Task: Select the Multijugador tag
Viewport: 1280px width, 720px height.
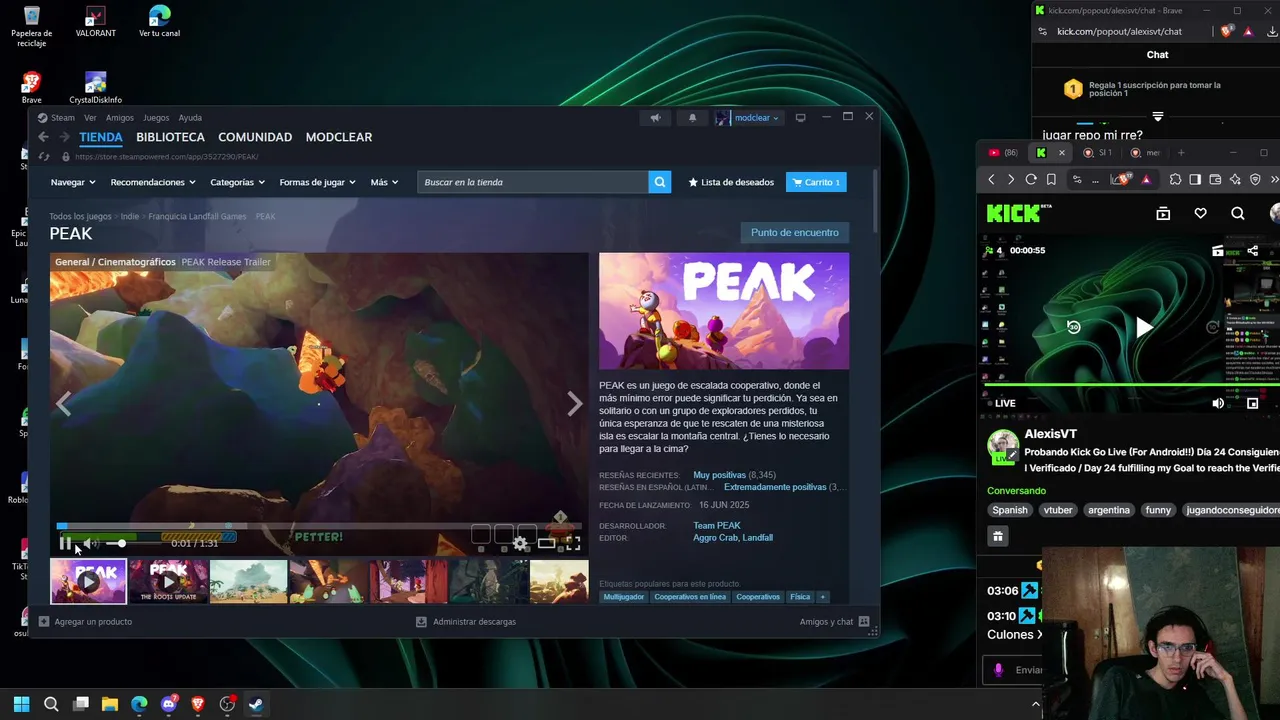Action: (x=624, y=597)
